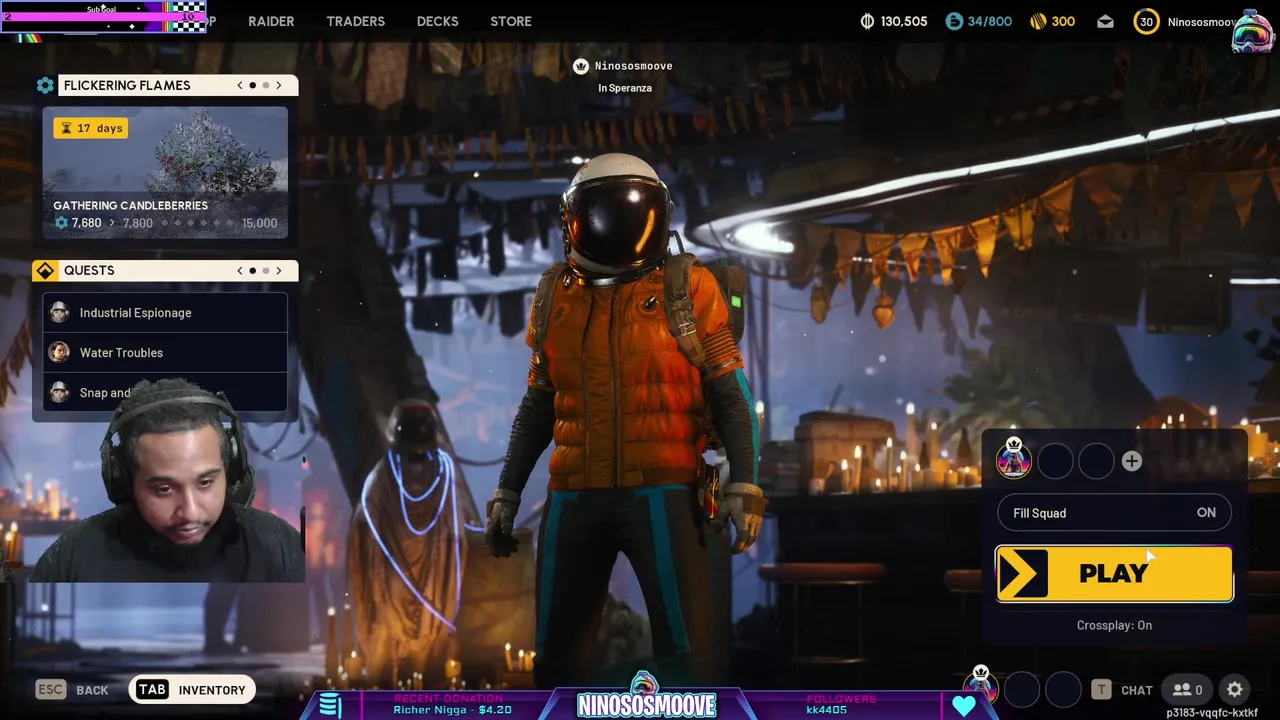Open the TRADERS tab
Screen dimensions: 1280x720
(x=355, y=21)
